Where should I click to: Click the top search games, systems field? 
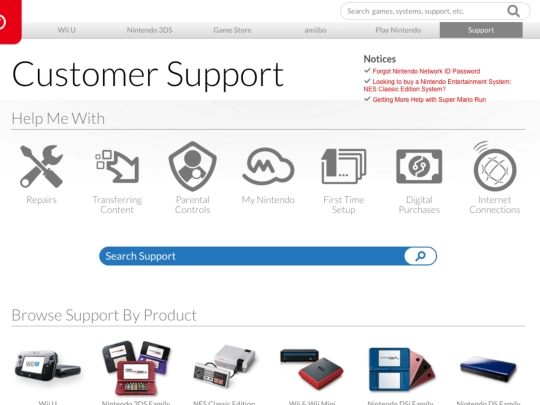(424, 11)
